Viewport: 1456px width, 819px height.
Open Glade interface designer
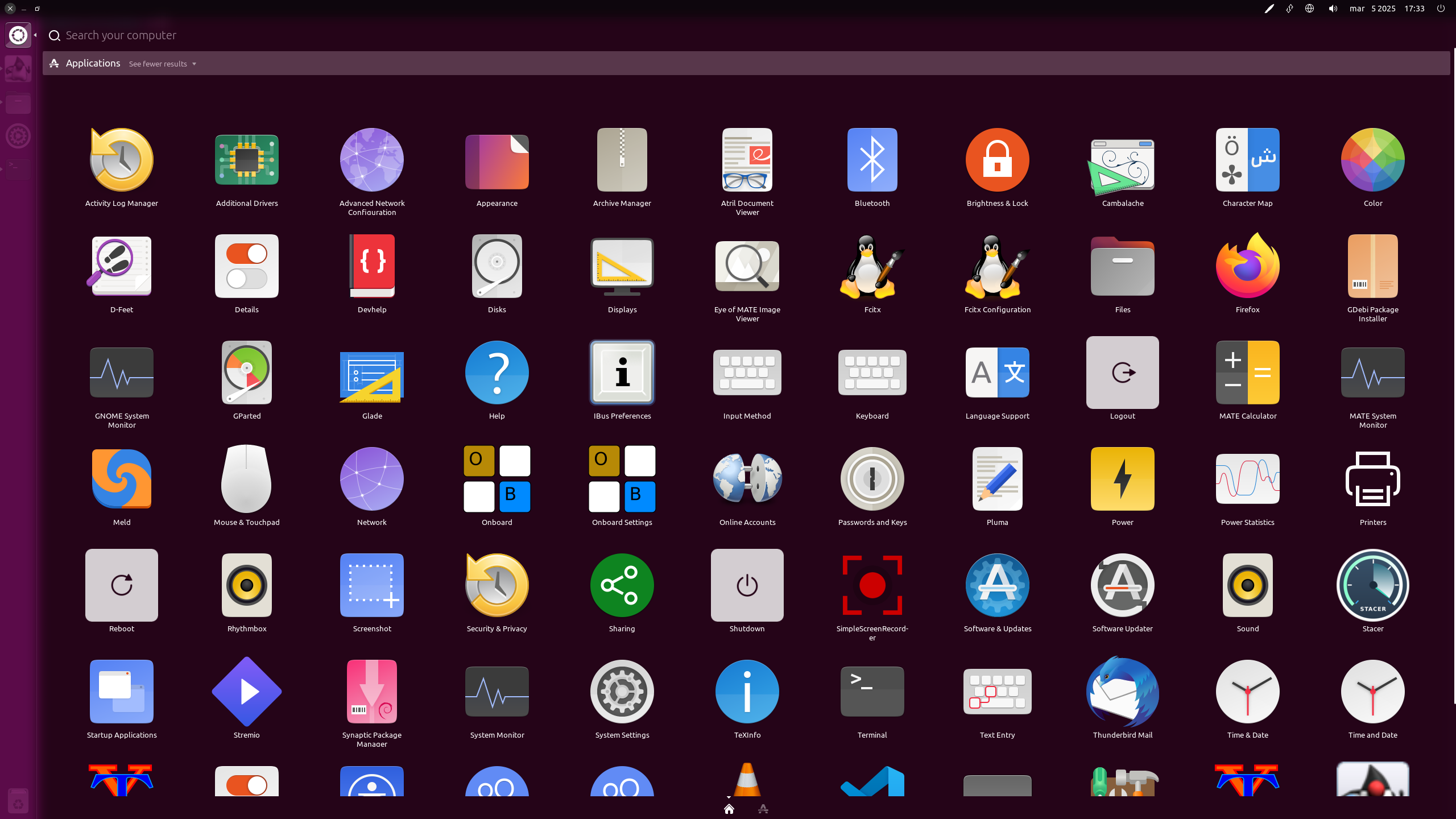click(x=371, y=377)
